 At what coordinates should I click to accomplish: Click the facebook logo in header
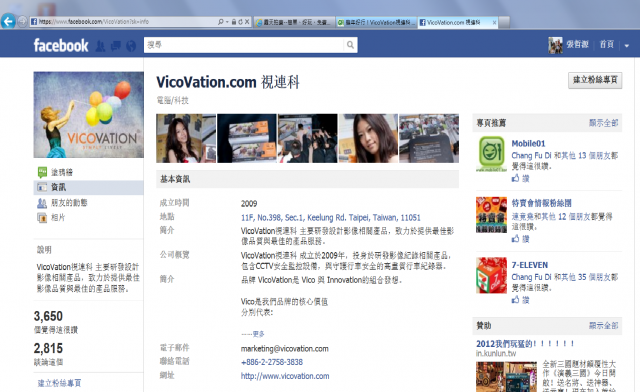pos(61,45)
